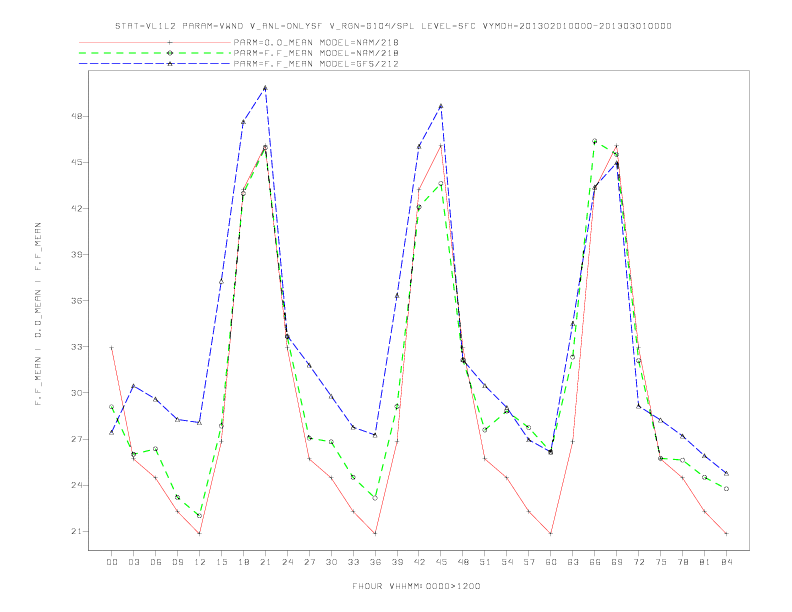Click the chart title starting with STAT=VL1L2
The image size is (792, 612).
[x=393, y=26]
